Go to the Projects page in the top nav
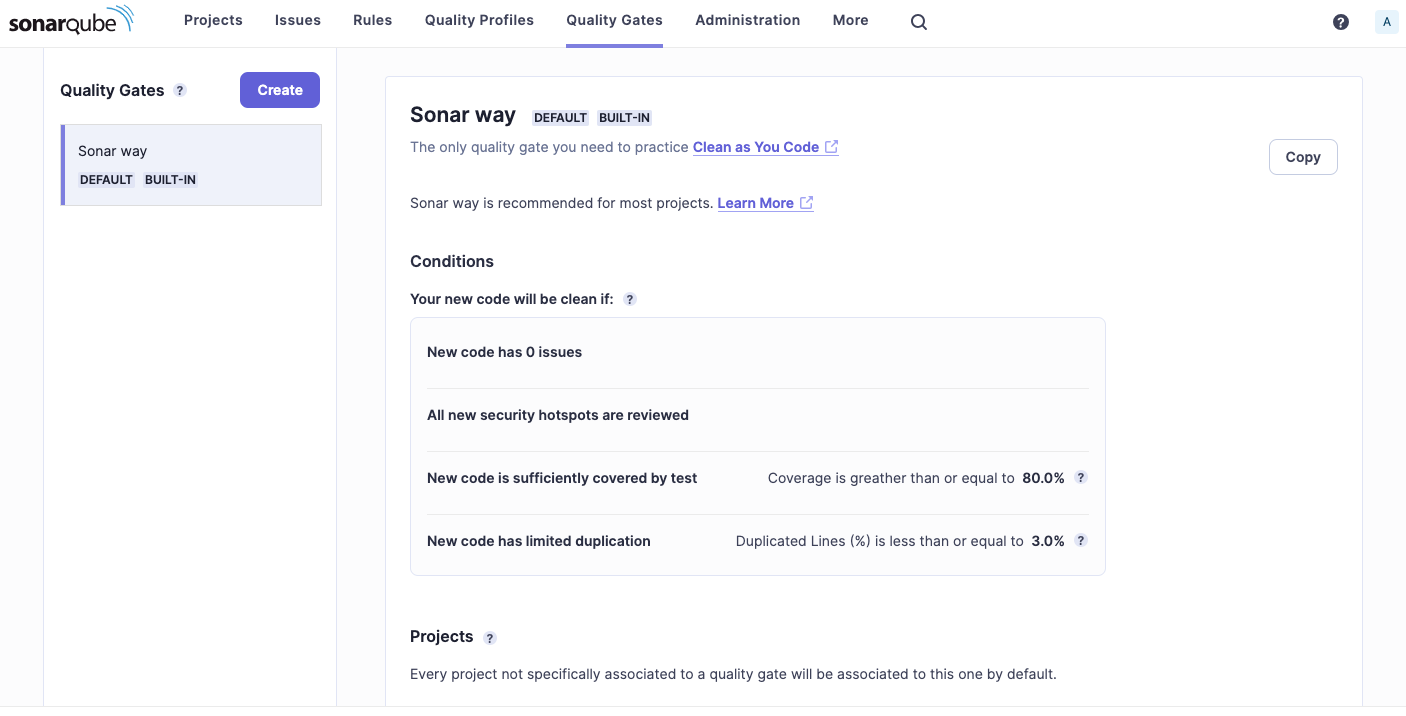The image size is (1406, 716). click(213, 20)
